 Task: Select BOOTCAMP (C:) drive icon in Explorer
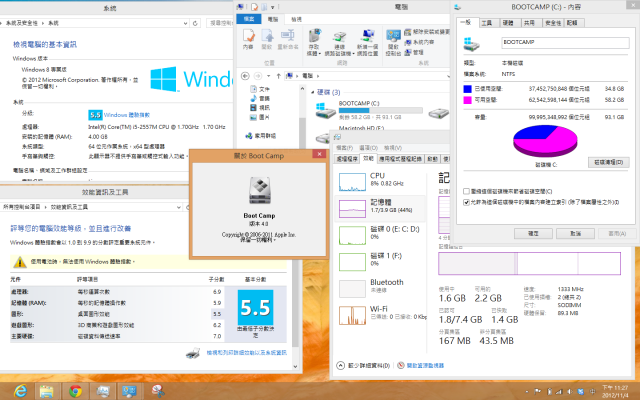coord(325,110)
